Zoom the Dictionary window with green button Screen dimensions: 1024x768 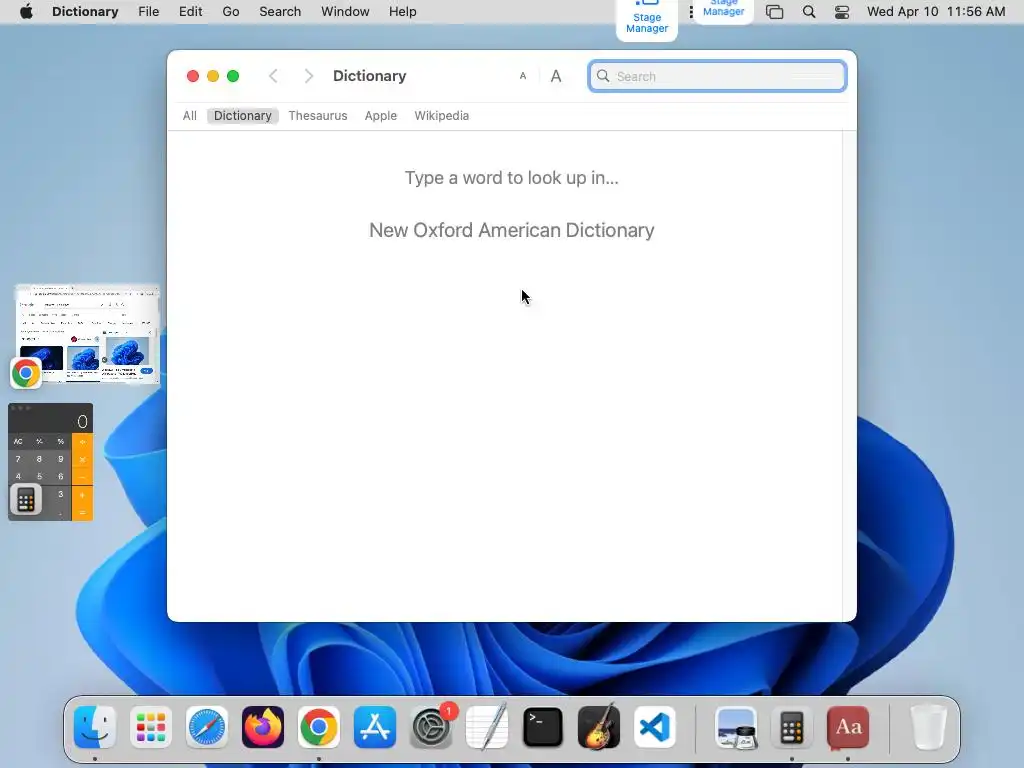(233, 76)
